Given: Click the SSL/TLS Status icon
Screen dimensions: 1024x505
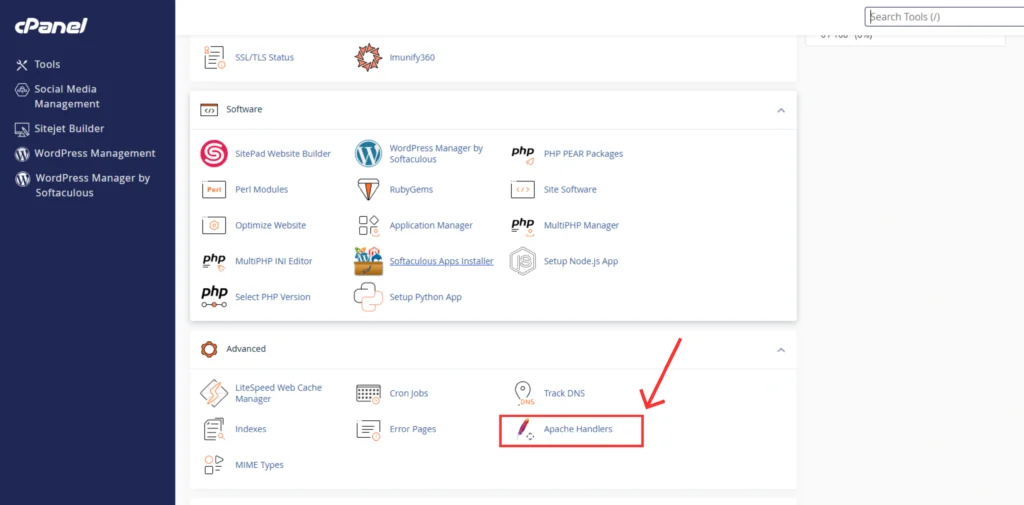Looking at the screenshot, I should pos(214,57).
